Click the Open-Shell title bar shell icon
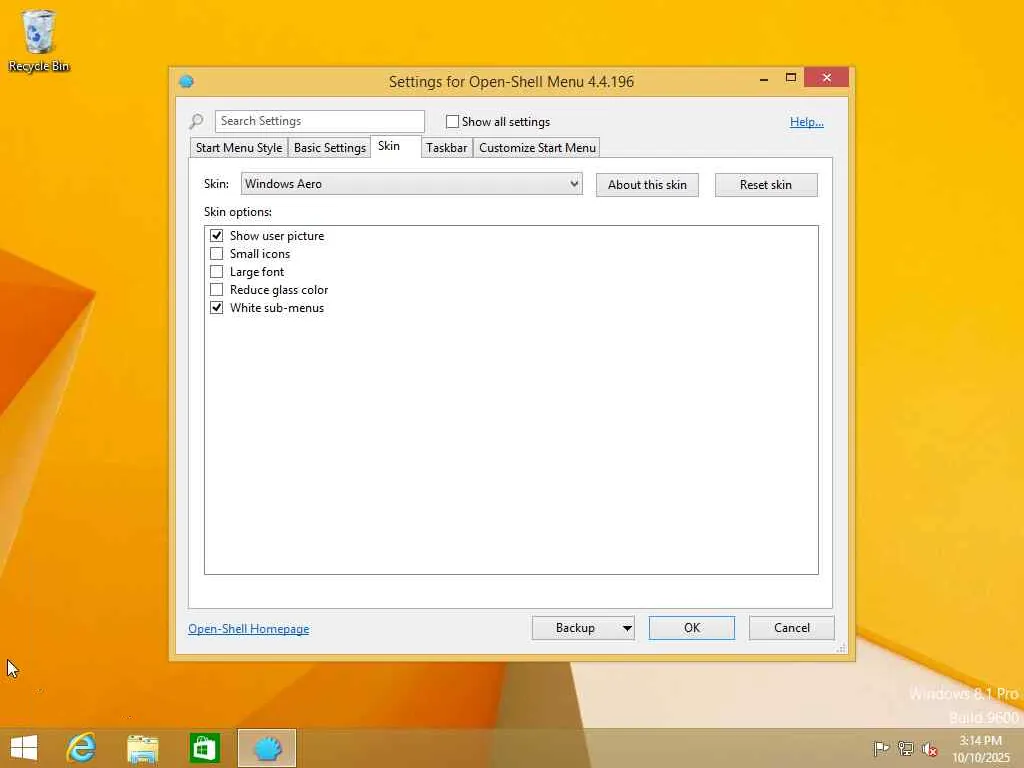 [186, 82]
